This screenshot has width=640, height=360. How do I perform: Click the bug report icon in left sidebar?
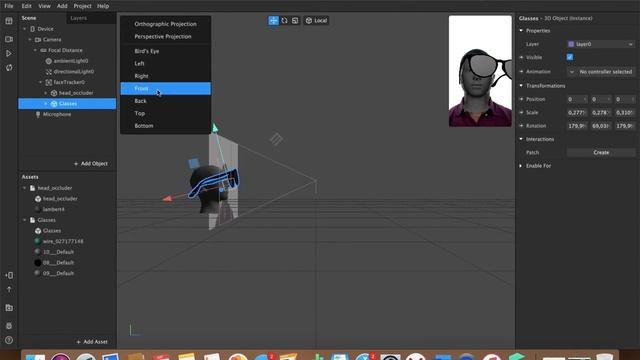coord(9,326)
